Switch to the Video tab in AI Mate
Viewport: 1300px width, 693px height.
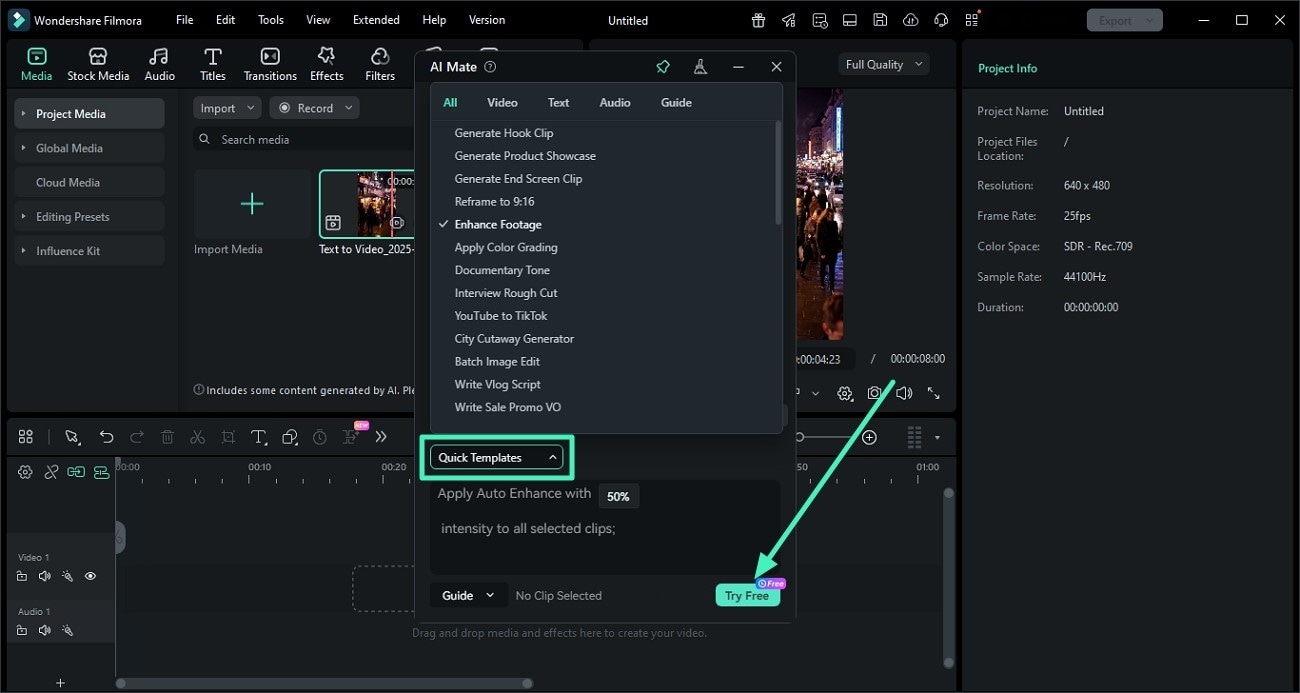[502, 102]
